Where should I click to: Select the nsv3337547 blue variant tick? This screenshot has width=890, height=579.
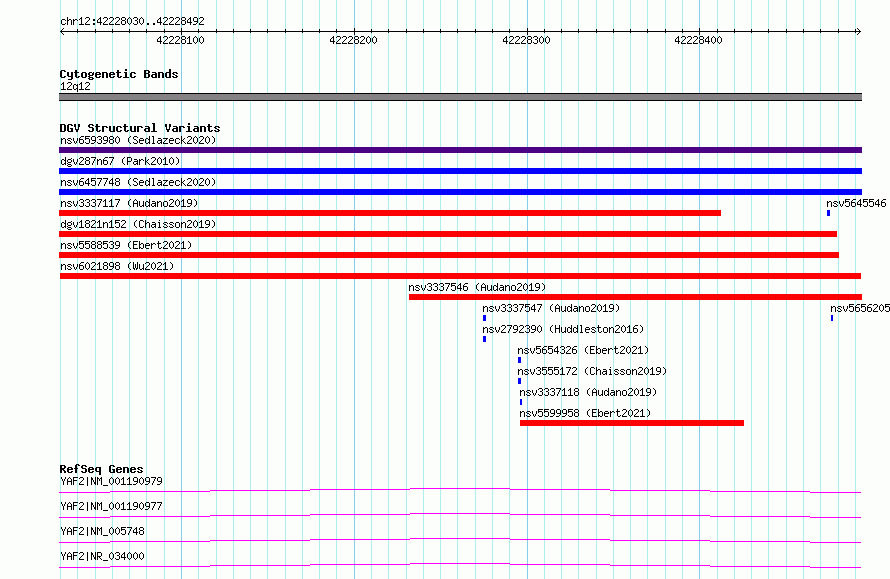click(x=484, y=318)
